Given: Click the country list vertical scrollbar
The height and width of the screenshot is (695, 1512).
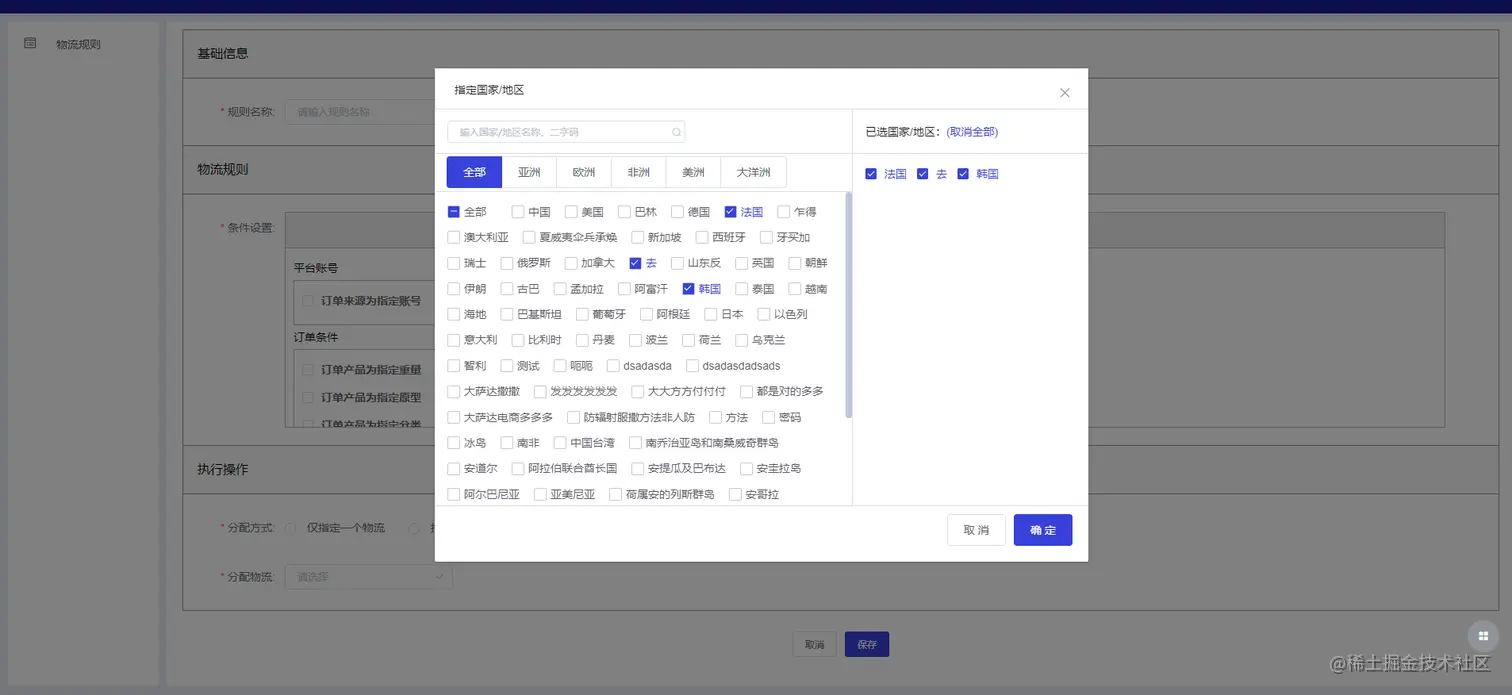Looking at the screenshot, I should tap(849, 305).
